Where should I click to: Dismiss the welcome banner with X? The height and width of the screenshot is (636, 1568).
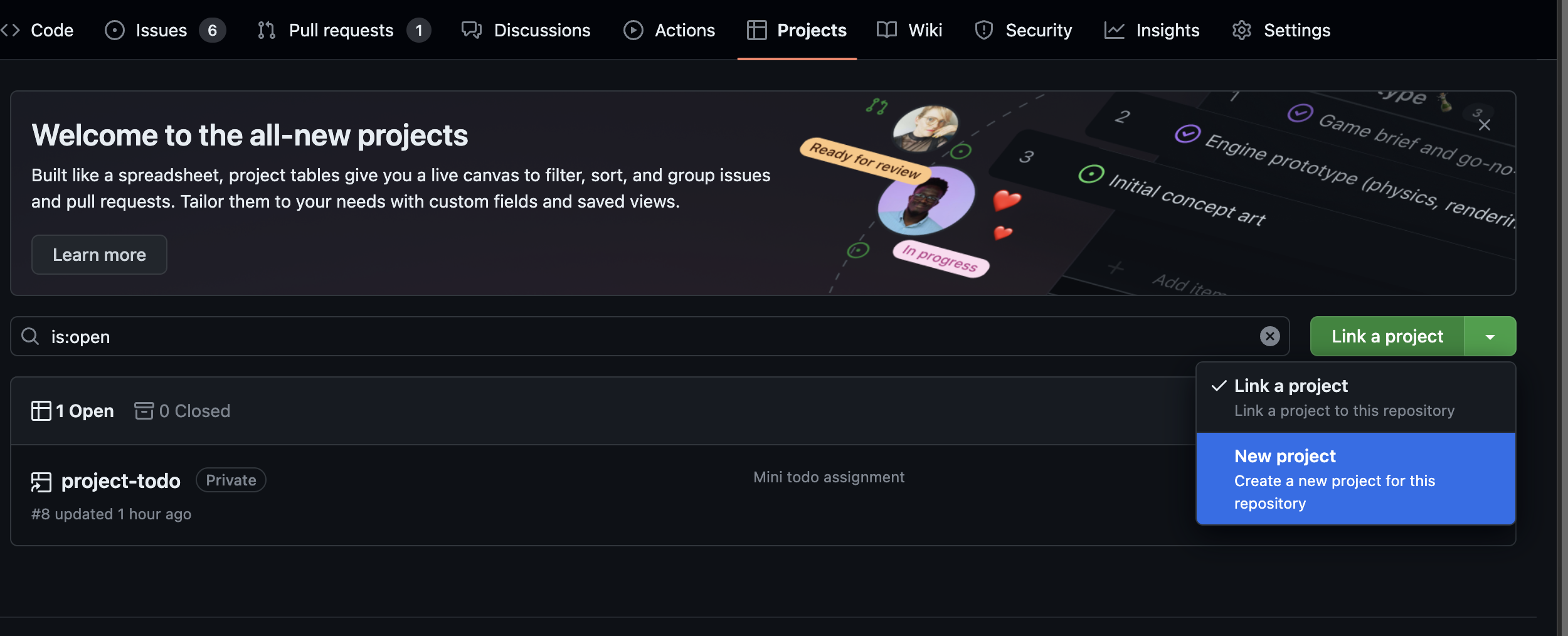coord(1484,125)
